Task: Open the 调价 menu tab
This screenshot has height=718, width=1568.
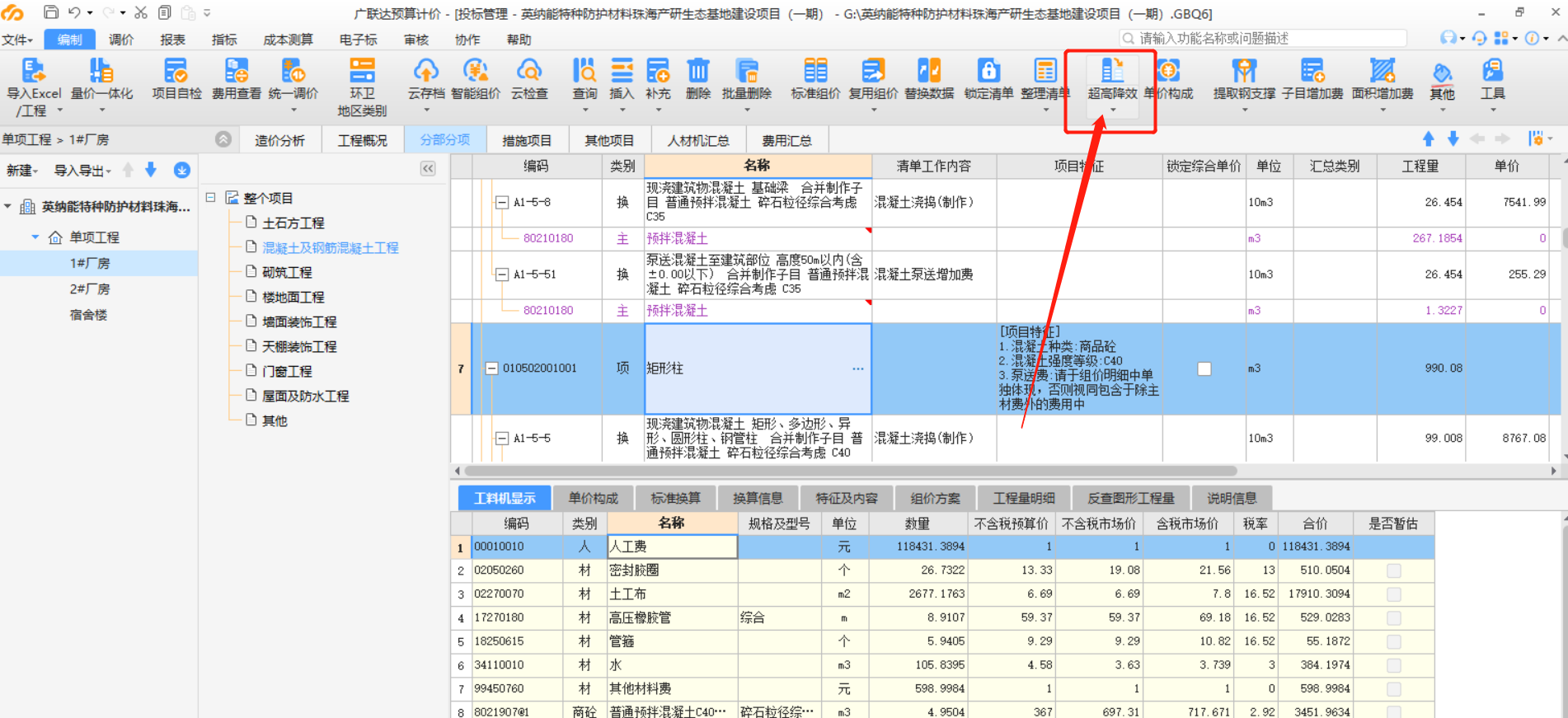Action: coord(121,40)
